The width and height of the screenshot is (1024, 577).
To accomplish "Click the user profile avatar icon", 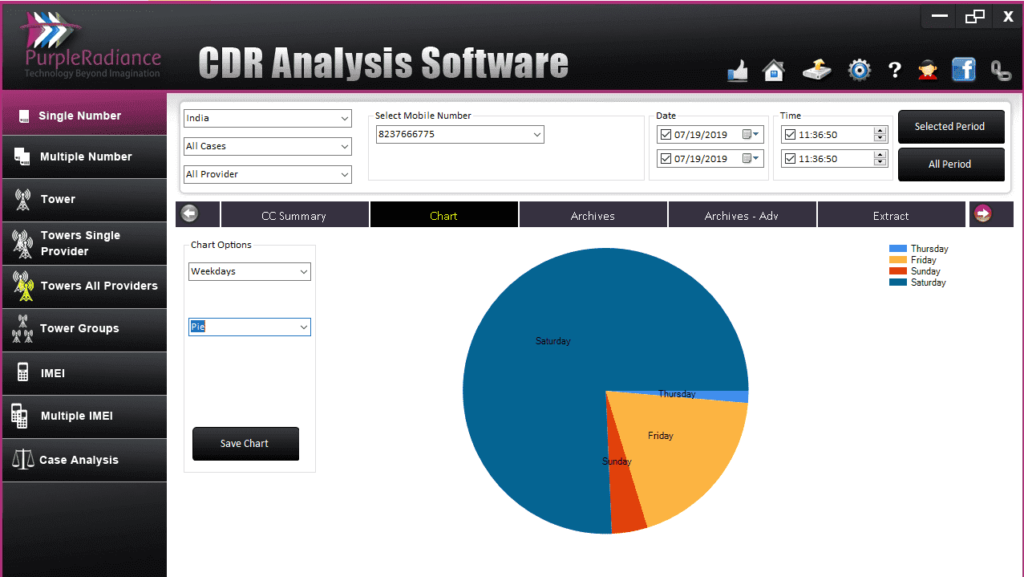I will (x=928, y=70).
